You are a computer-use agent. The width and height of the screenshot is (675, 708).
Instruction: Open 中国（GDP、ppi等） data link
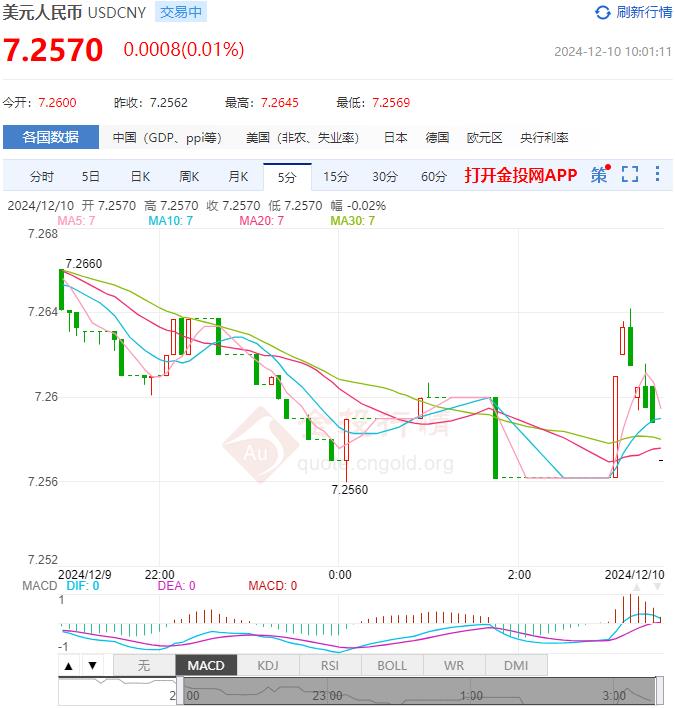[x=167, y=137]
